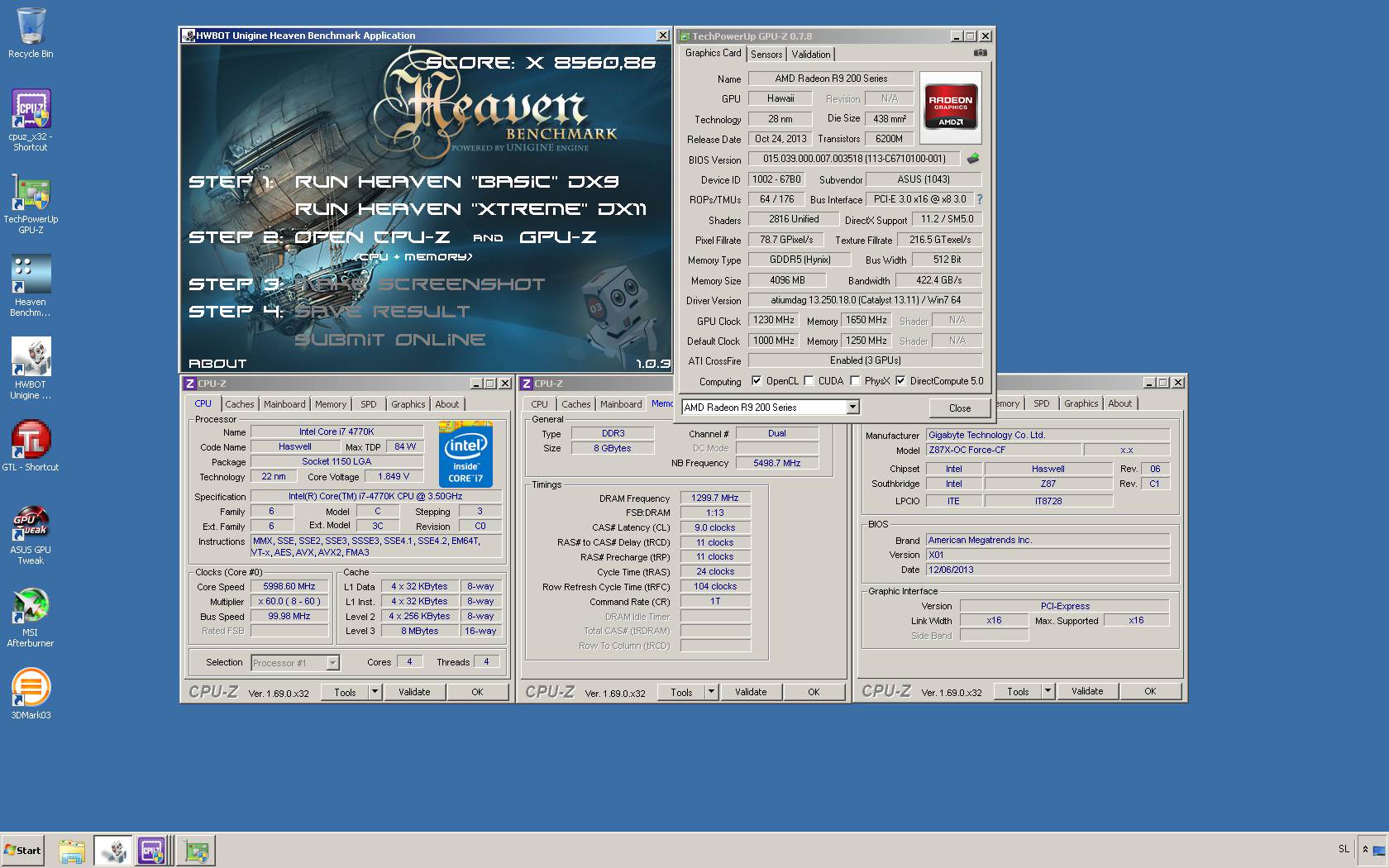
Task: Open the Processor #1 selection dropdown
Action: pos(332,662)
